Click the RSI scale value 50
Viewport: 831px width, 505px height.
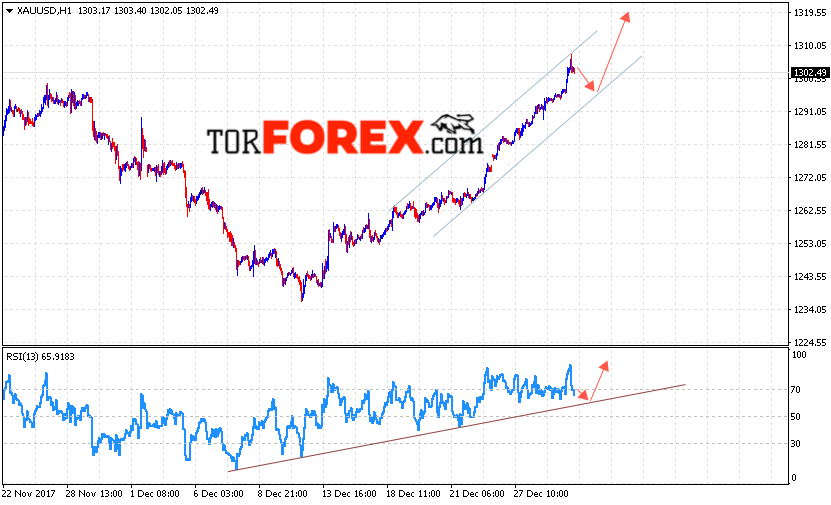(x=795, y=417)
